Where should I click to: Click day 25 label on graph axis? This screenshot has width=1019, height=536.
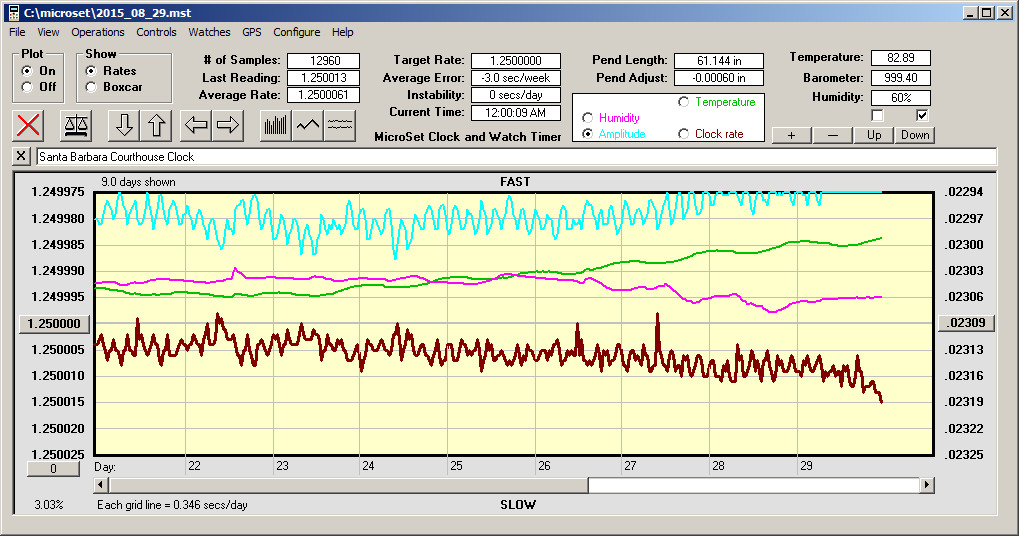tap(456, 466)
